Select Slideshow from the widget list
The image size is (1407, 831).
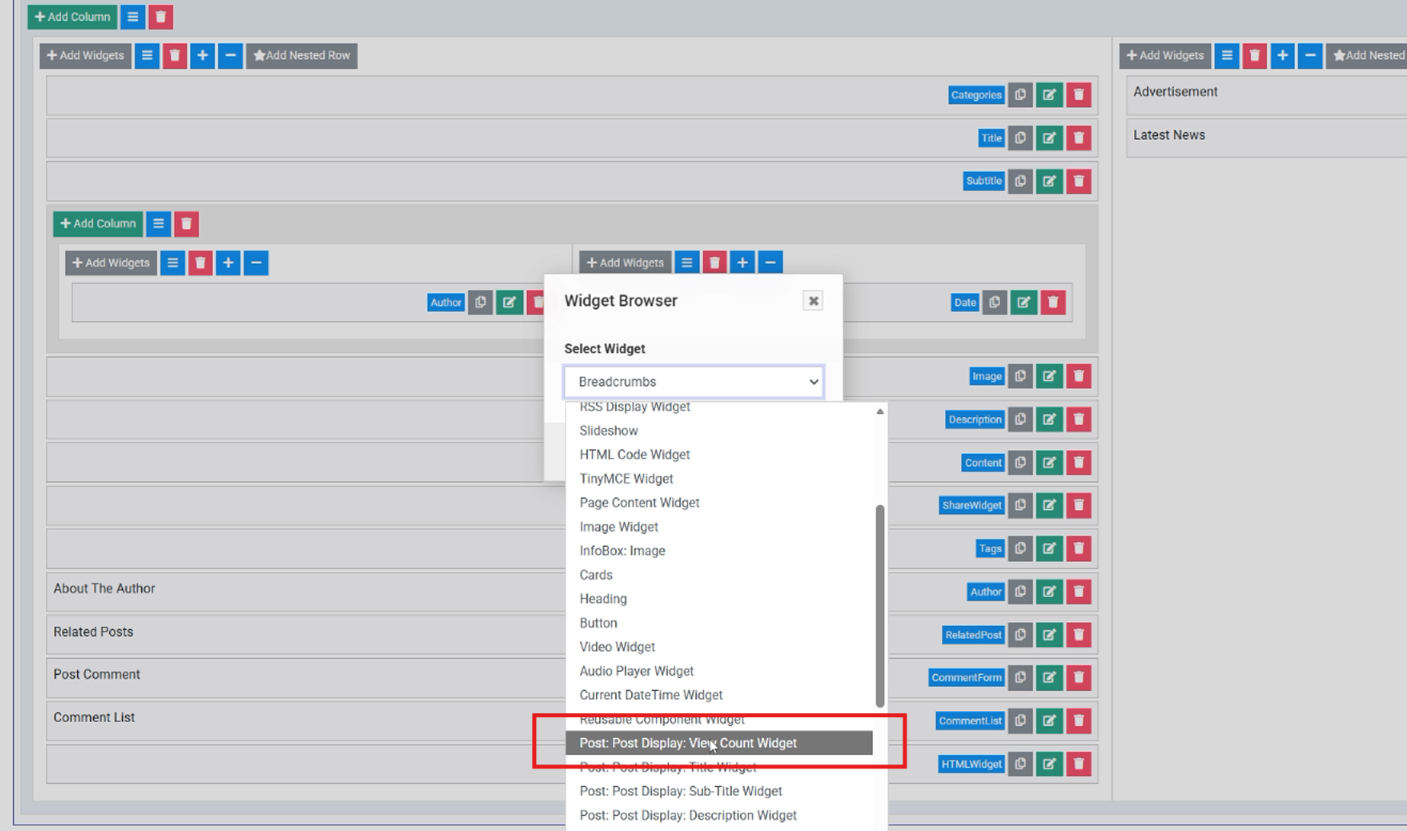click(x=609, y=430)
